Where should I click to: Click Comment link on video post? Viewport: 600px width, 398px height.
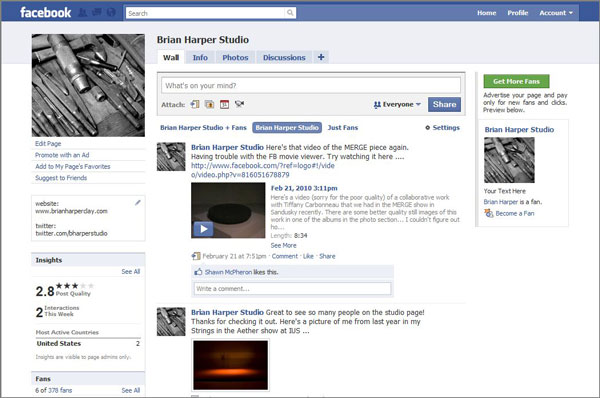(x=285, y=256)
